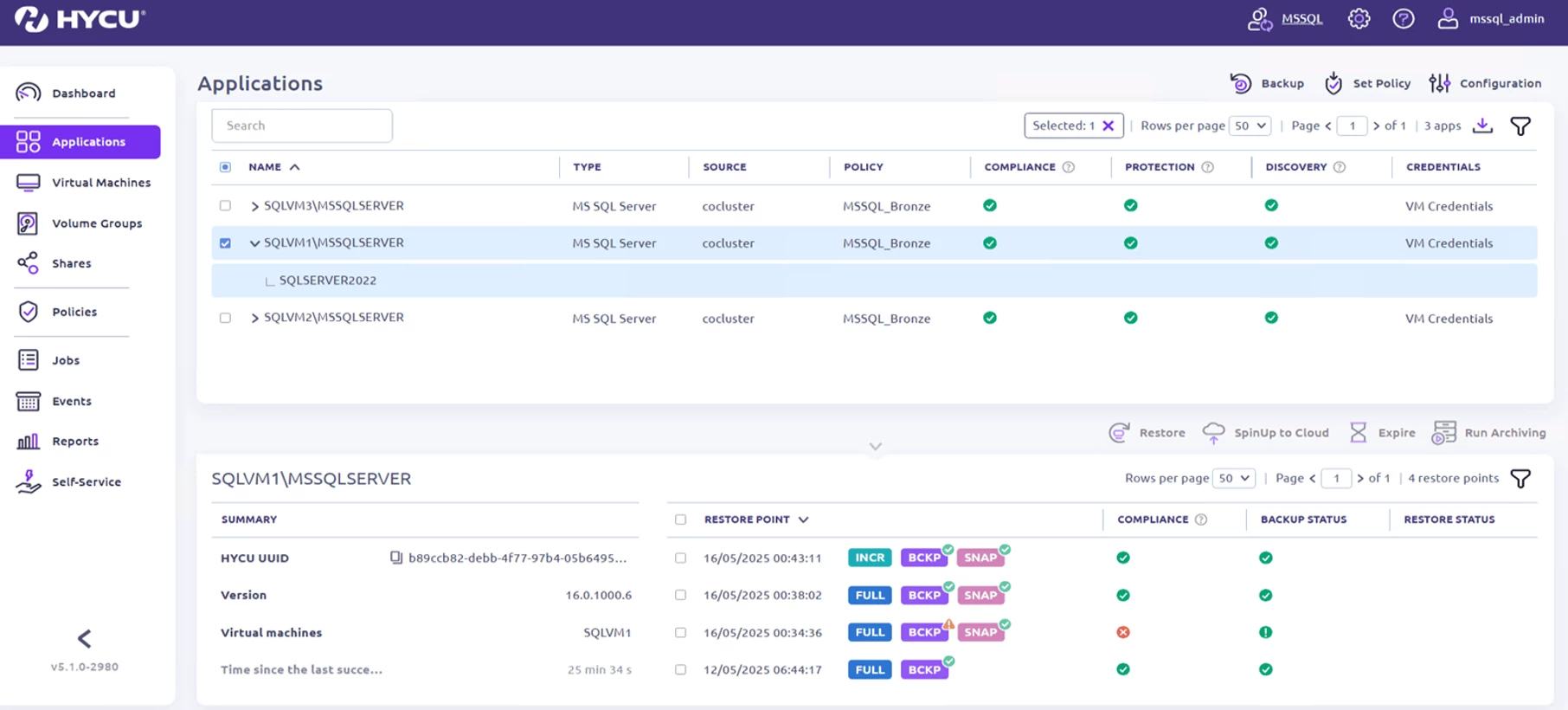Click the Run Archiving icon

click(1444, 433)
